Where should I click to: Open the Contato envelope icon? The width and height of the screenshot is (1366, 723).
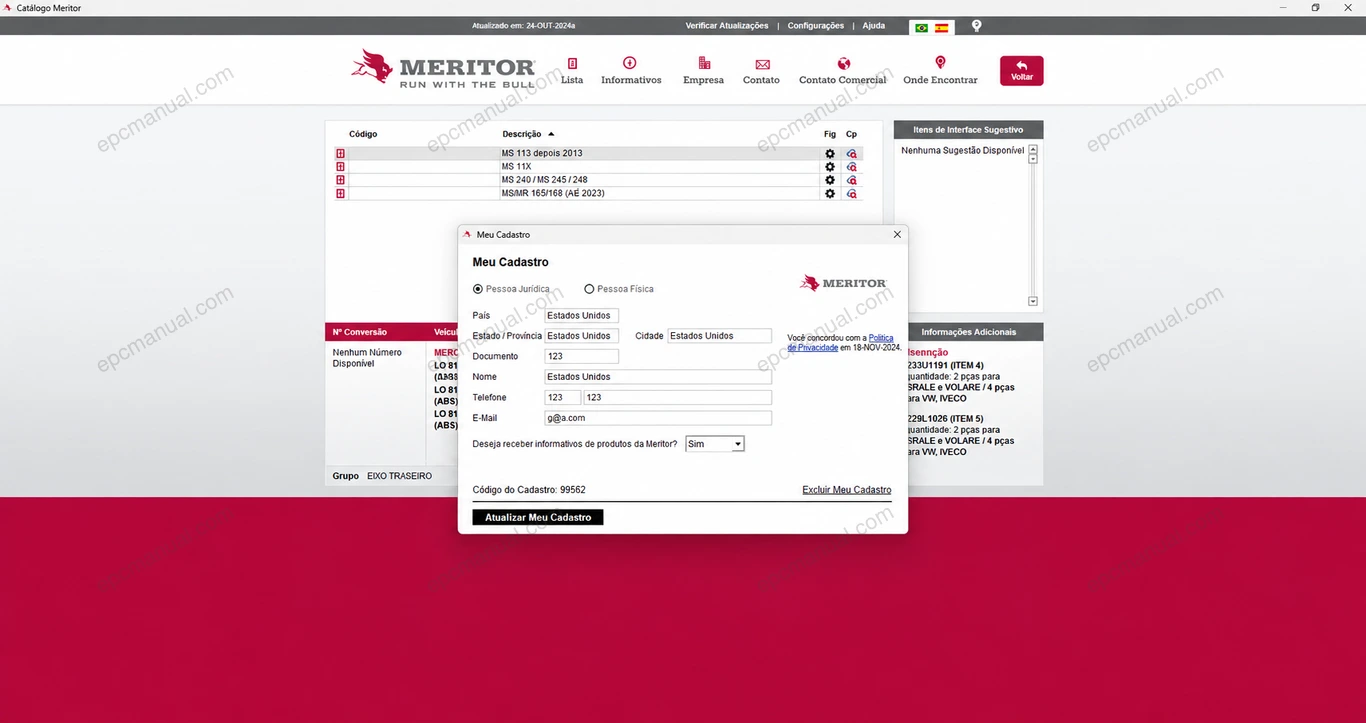click(x=762, y=64)
